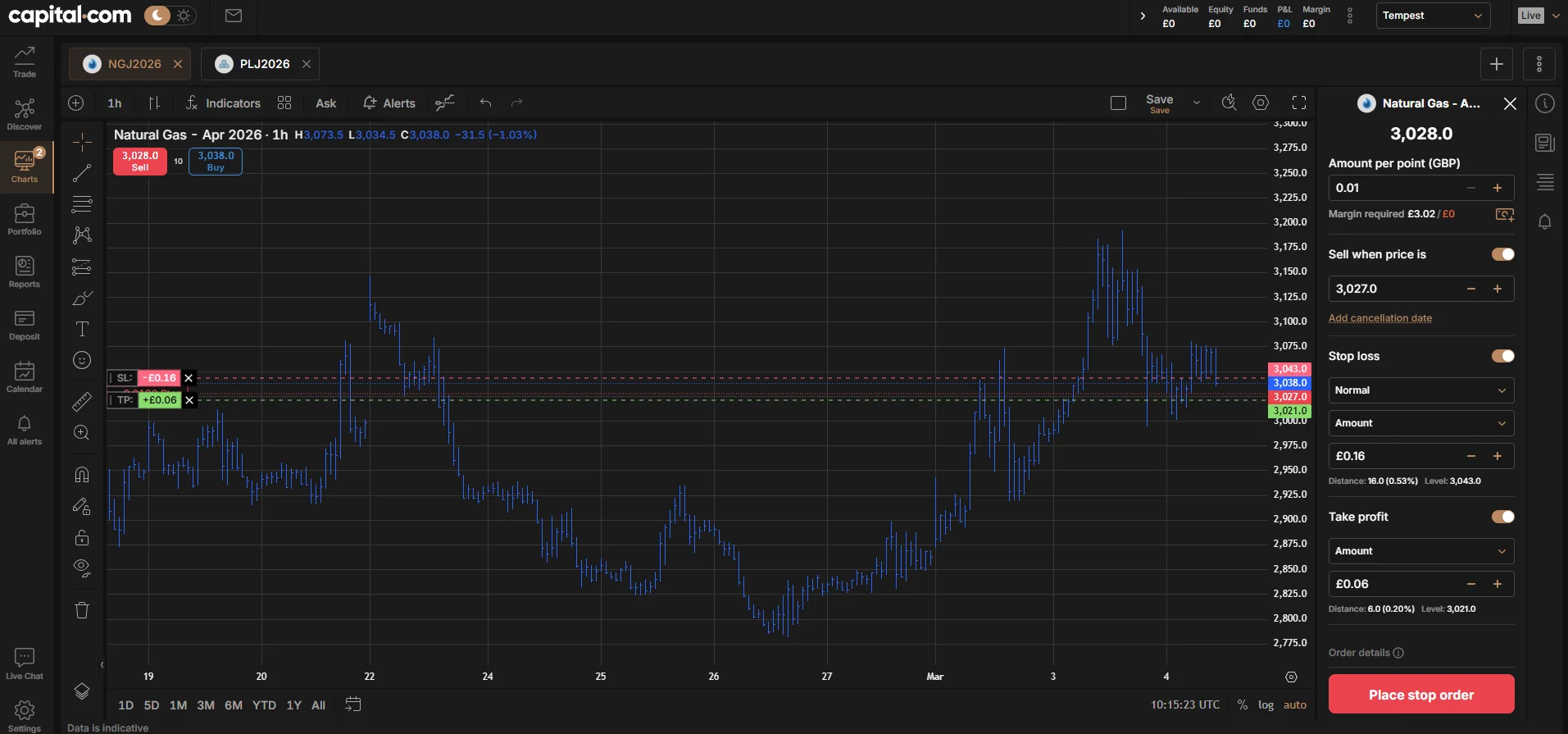
Task: Select the crosshair cursor tool
Action: (82, 142)
